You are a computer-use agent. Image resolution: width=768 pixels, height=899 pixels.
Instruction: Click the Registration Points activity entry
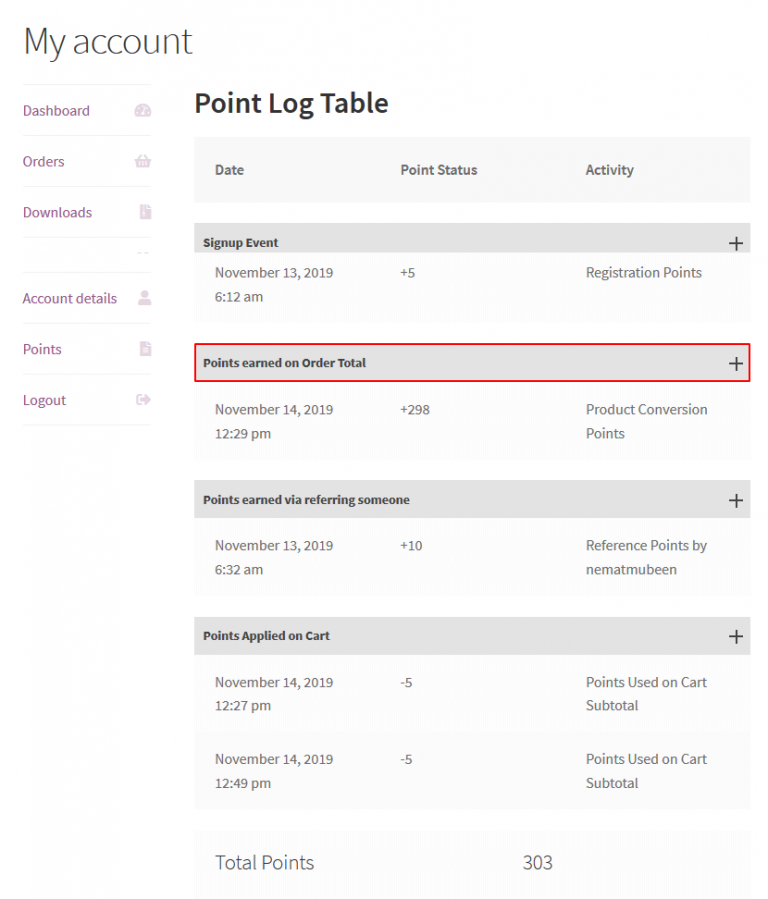click(x=644, y=272)
